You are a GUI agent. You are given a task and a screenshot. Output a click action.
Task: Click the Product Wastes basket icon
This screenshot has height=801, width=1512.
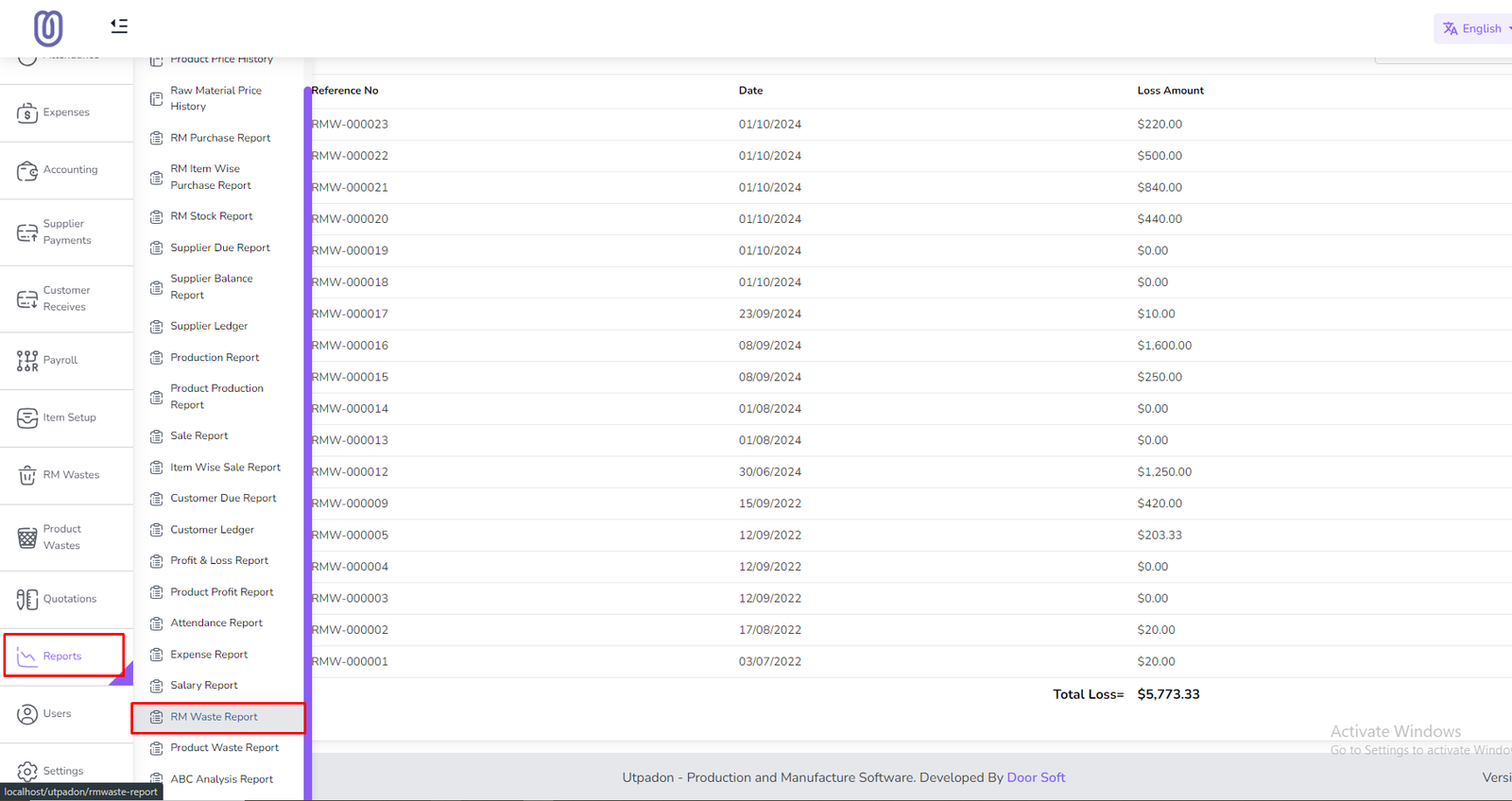[27, 537]
